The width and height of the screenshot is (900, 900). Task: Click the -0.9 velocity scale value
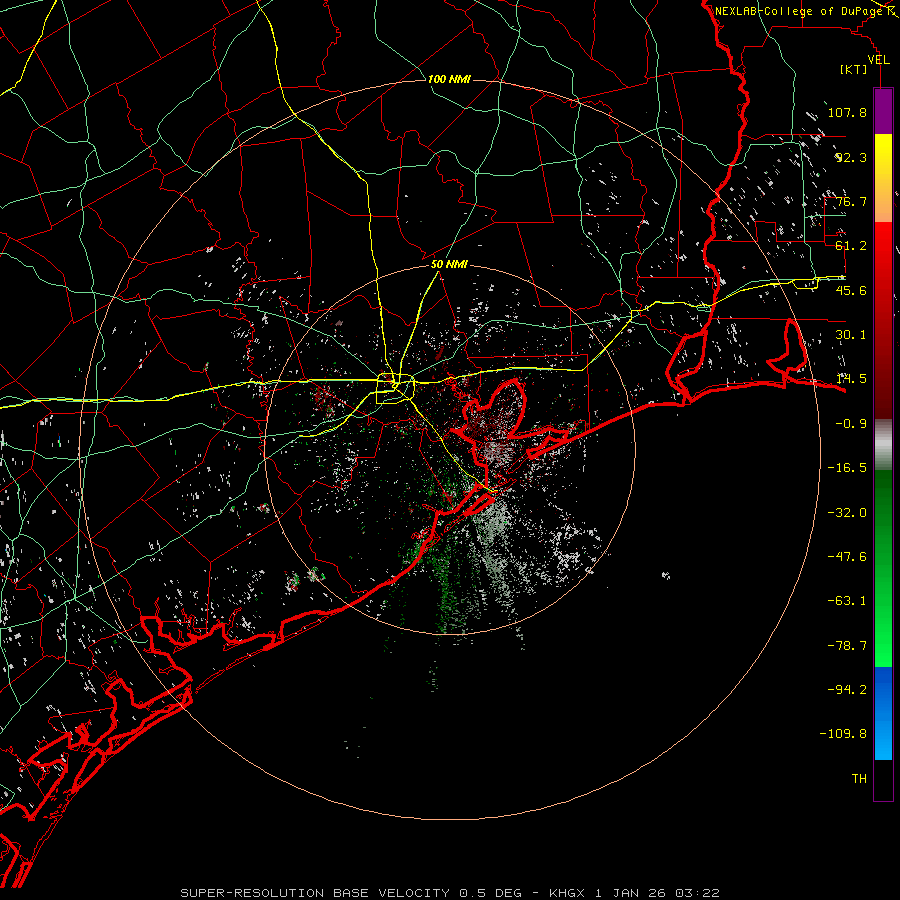pyautogui.click(x=851, y=424)
